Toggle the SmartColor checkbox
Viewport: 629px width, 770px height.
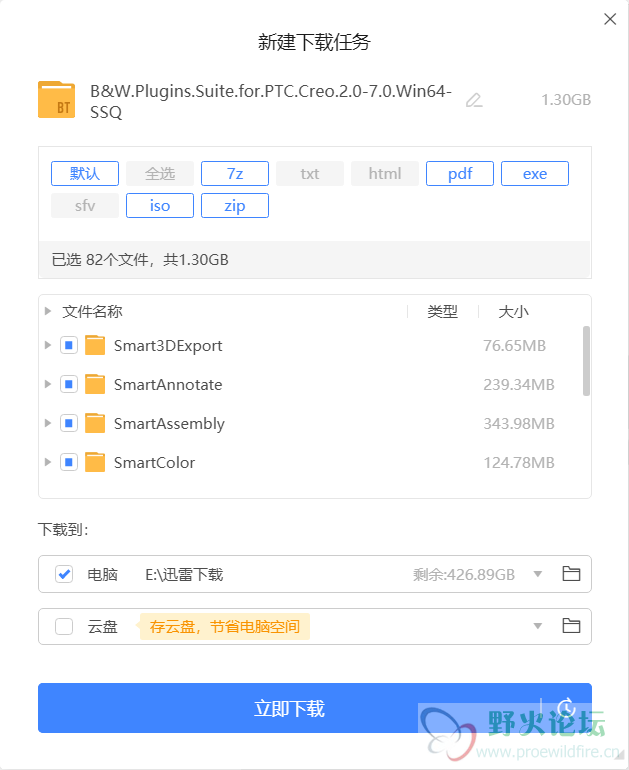click(69, 462)
